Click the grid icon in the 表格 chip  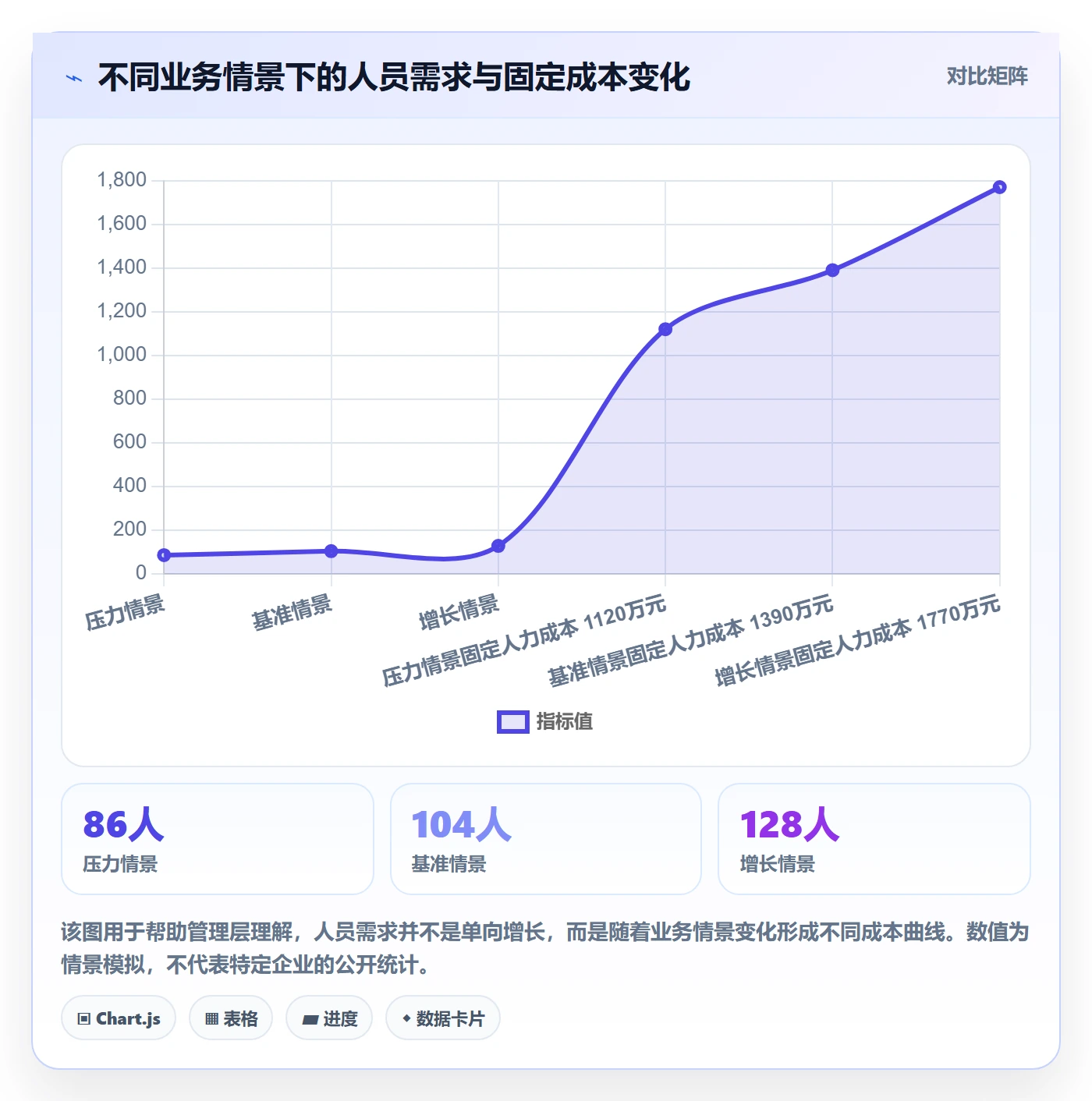[x=211, y=1019]
